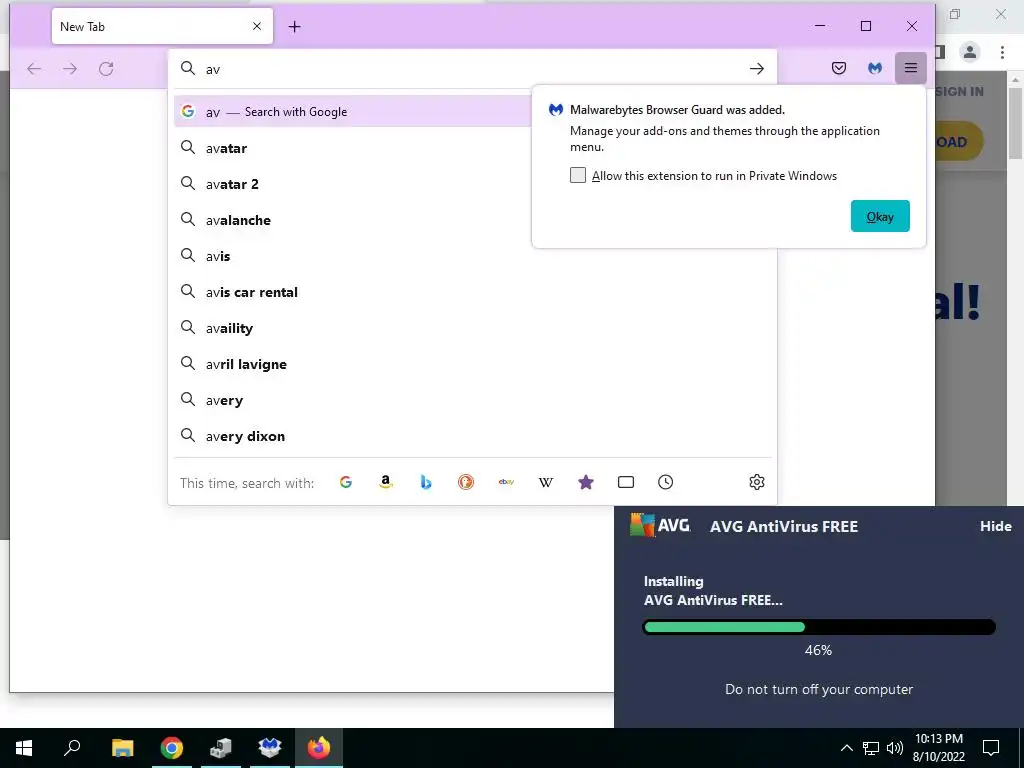Click the Go arrow in address bar
Image resolution: width=1024 pixels, height=768 pixels.
point(756,69)
